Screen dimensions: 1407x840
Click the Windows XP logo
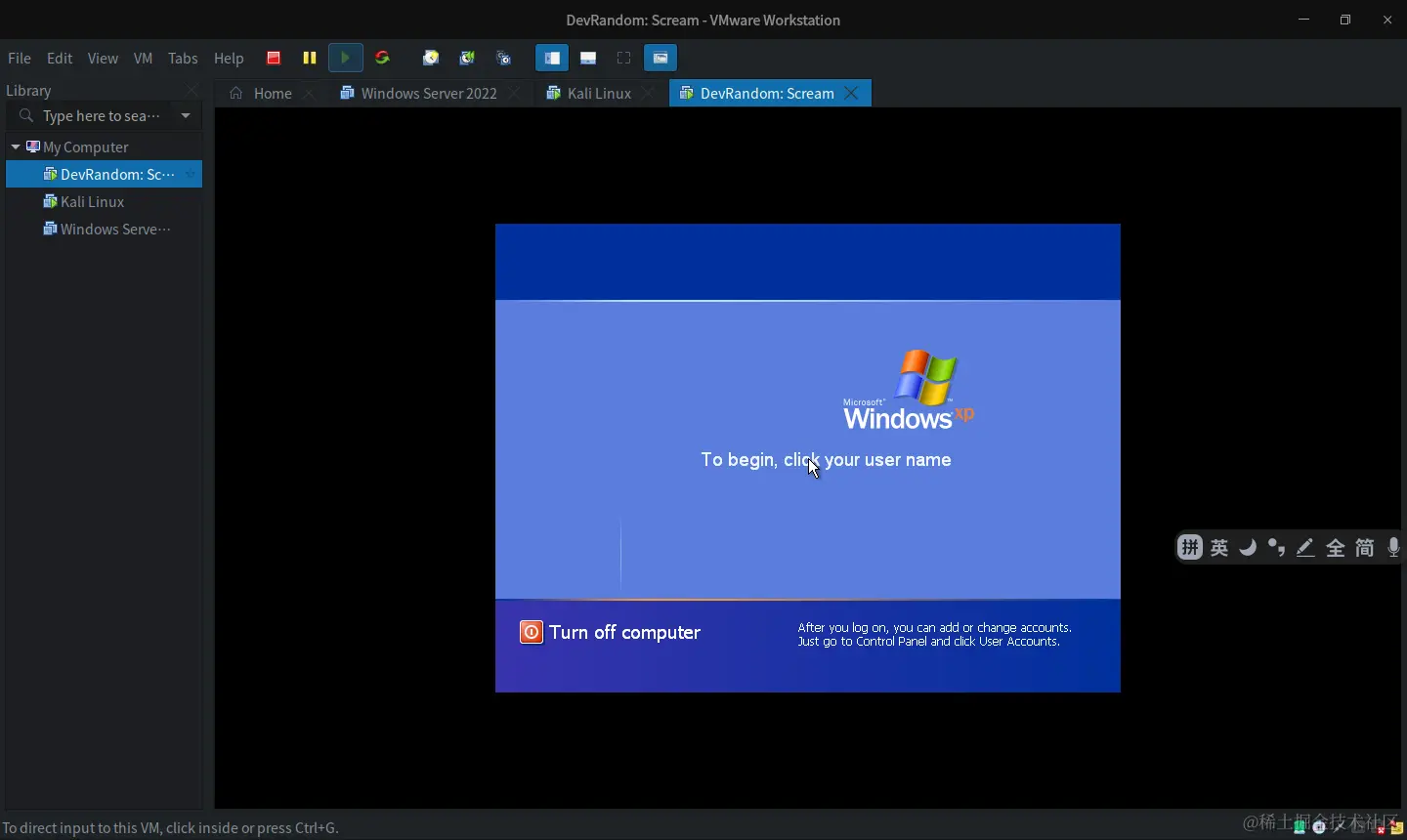click(909, 390)
